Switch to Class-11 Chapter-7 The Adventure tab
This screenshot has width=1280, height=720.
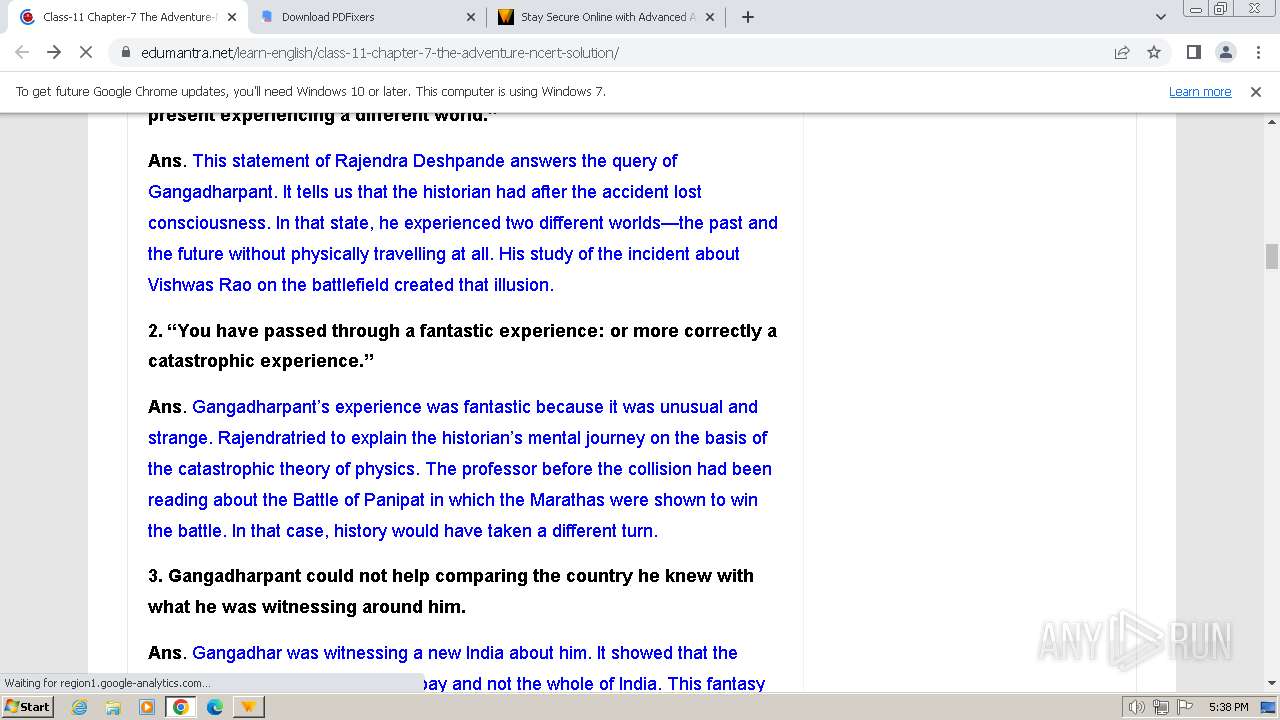(x=127, y=17)
